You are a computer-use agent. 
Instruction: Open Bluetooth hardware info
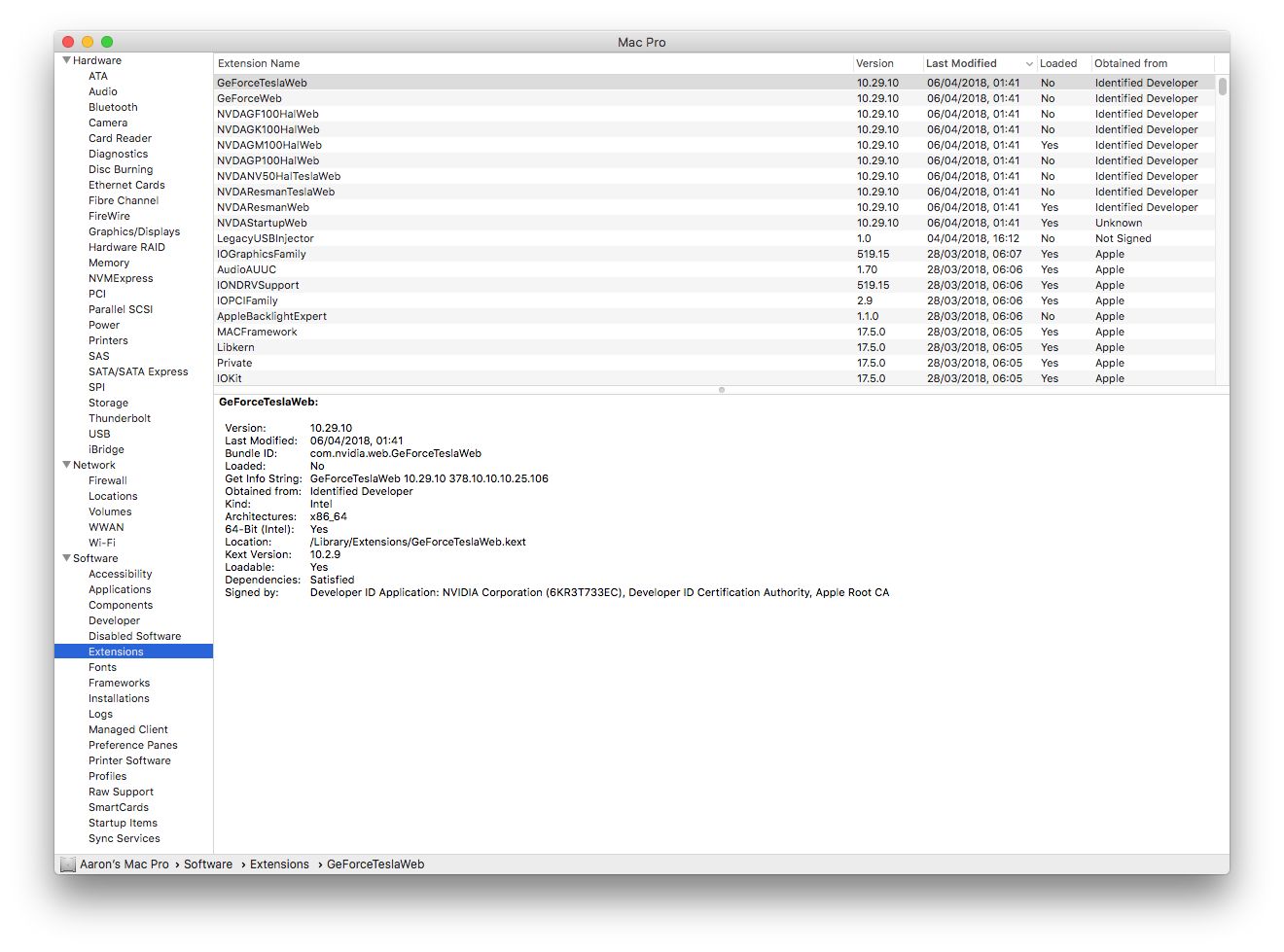(113, 107)
